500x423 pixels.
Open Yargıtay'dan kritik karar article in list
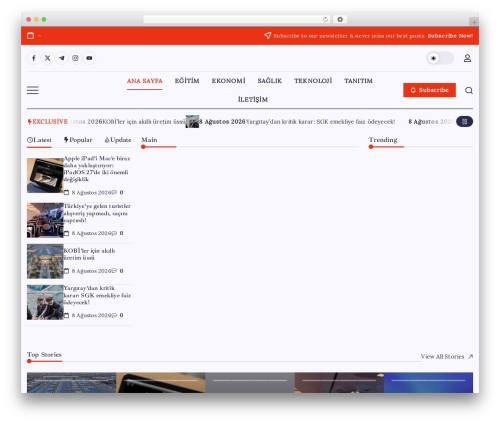(97, 295)
